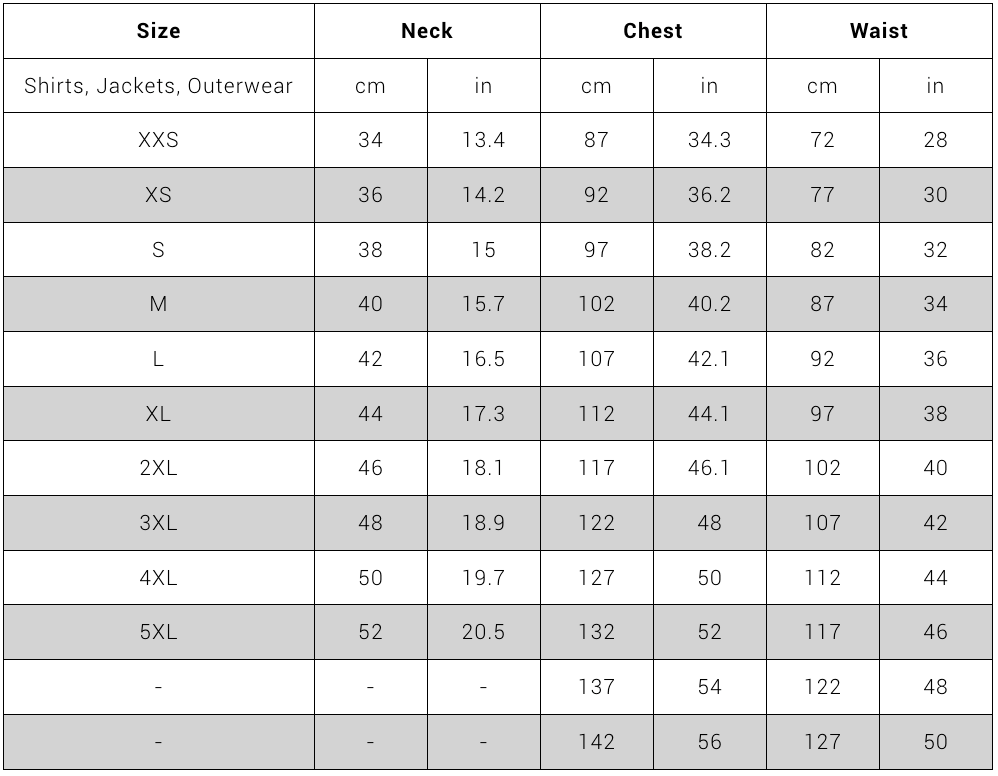Image resolution: width=998 pixels, height=776 pixels.
Task: Select the 2XL size cell
Action: (158, 468)
